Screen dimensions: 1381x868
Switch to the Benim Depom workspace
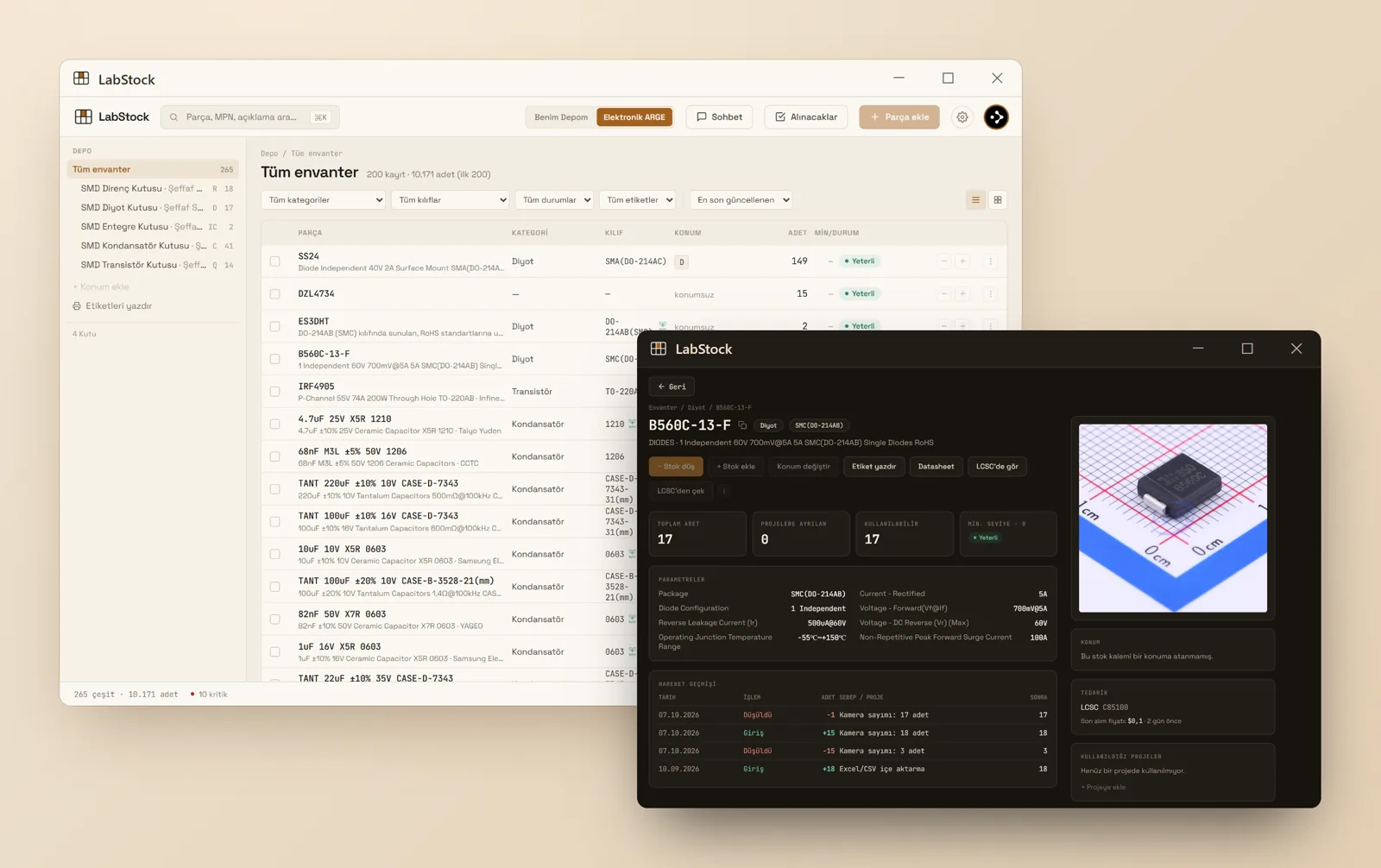[561, 117]
